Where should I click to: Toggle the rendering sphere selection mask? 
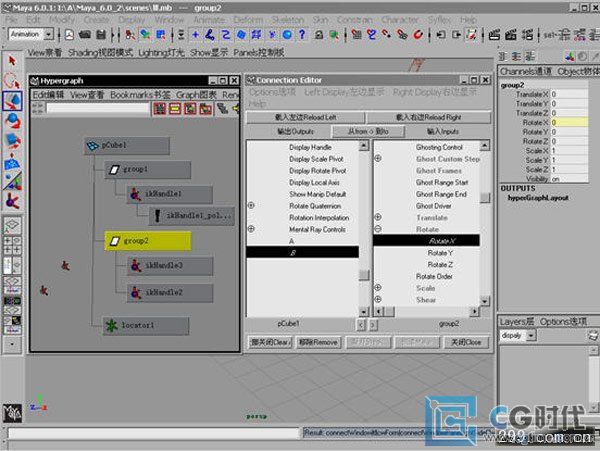click(287, 35)
